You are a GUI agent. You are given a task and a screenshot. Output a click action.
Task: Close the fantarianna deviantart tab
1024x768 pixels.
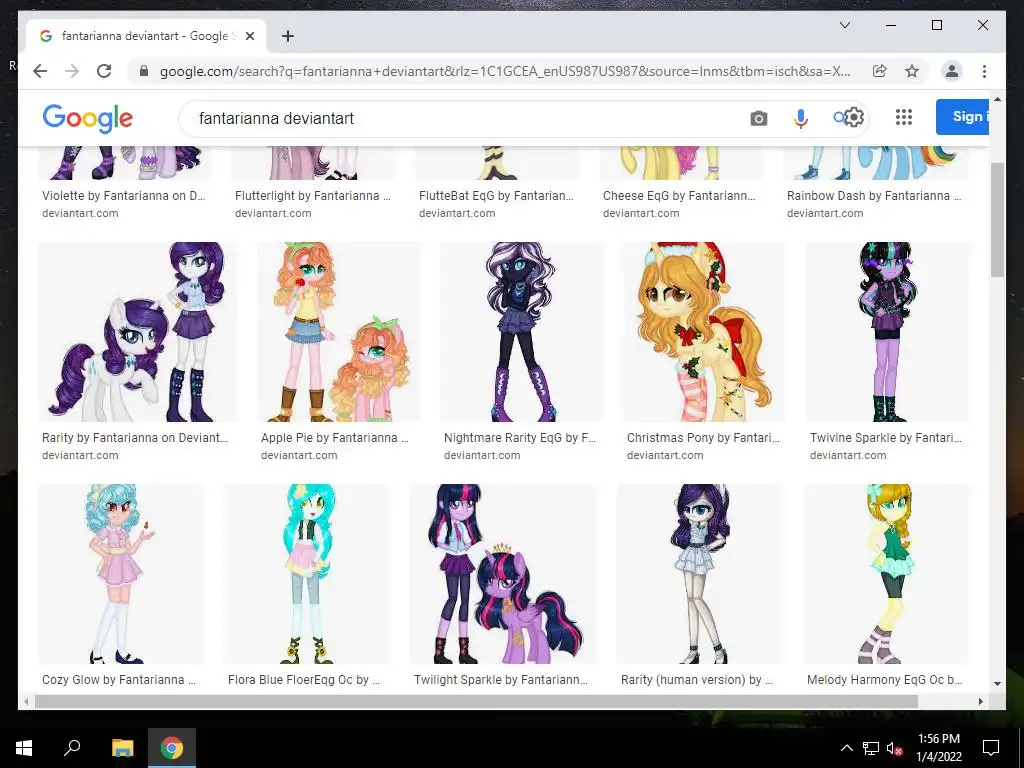pyautogui.click(x=249, y=36)
